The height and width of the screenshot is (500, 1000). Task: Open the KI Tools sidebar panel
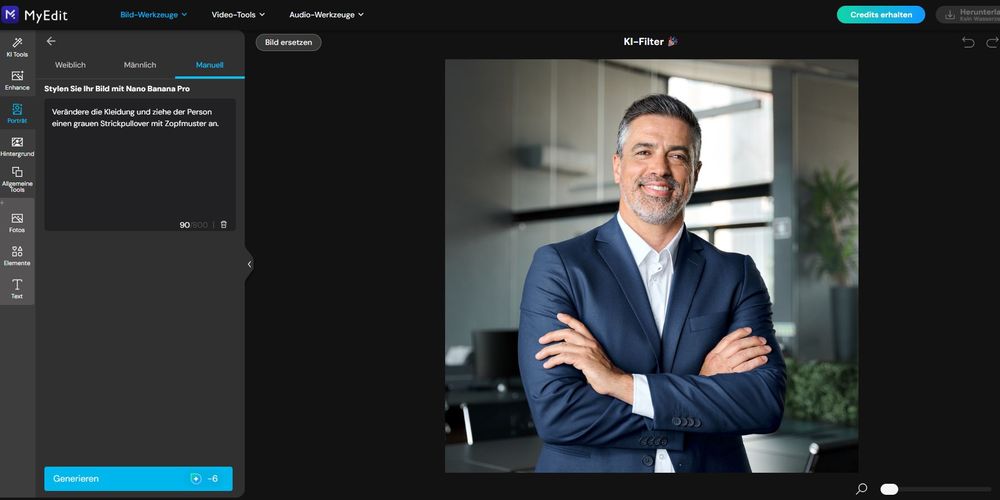(x=17, y=47)
